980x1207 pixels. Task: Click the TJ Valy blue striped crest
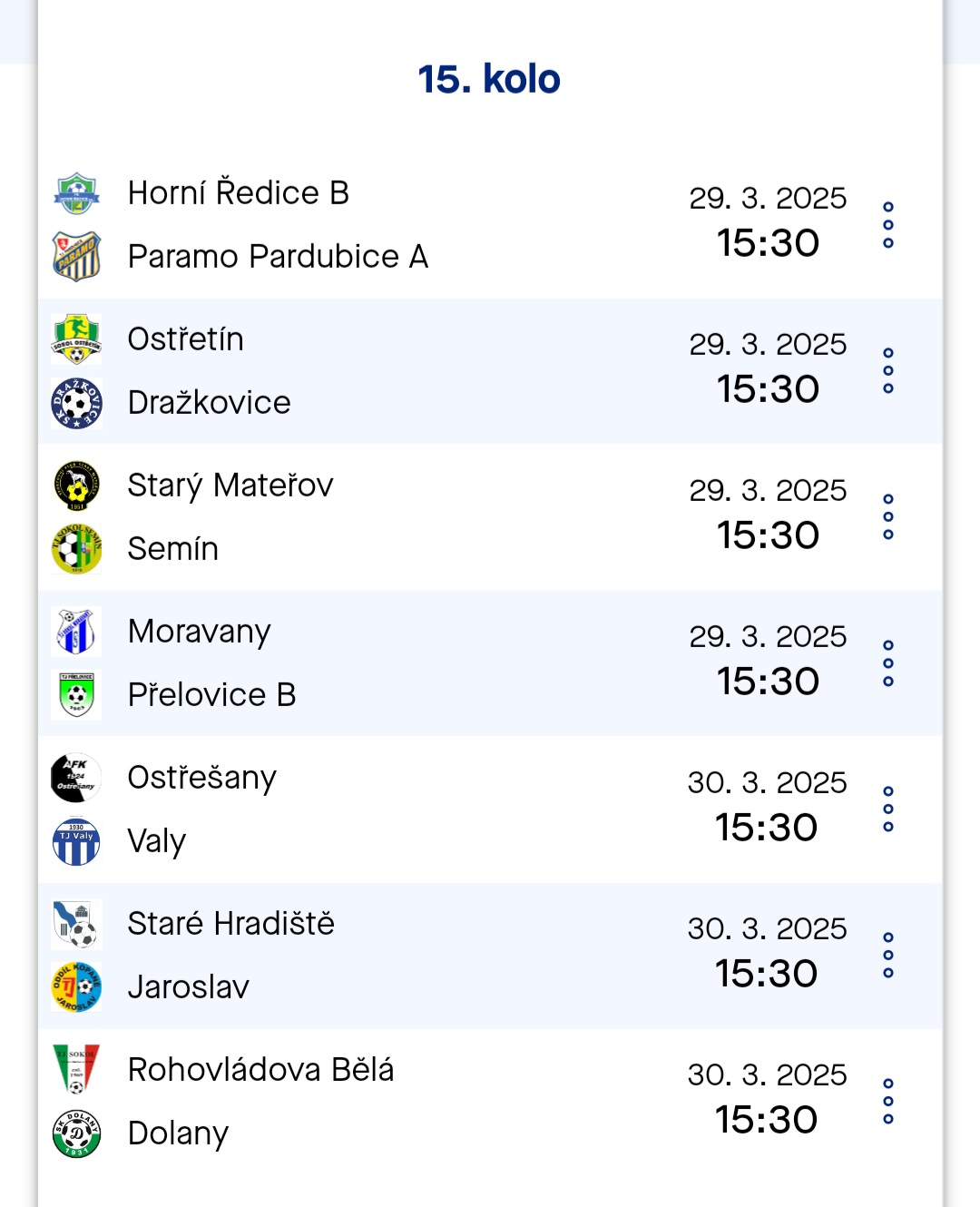[x=76, y=841]
